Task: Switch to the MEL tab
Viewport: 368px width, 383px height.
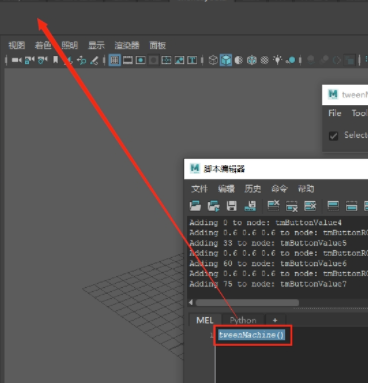Action: coord(205,320)
